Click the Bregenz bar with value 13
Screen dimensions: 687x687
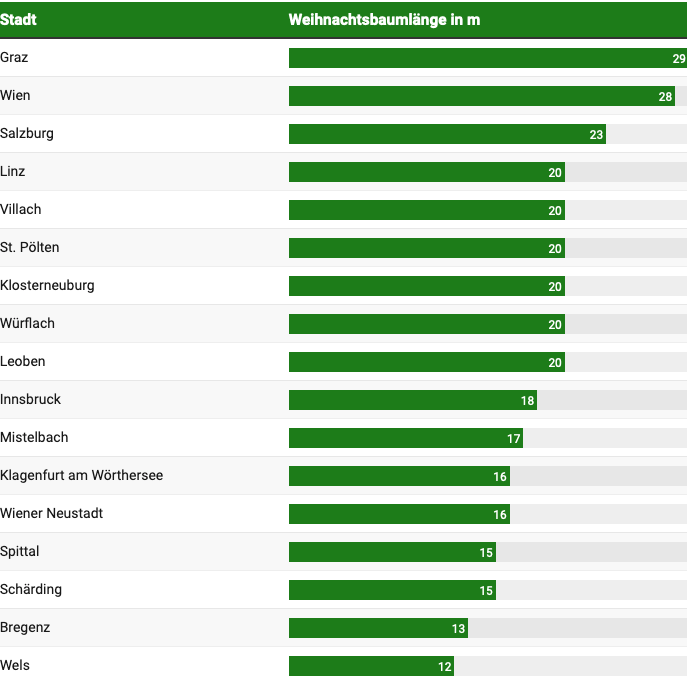[378, 628]
